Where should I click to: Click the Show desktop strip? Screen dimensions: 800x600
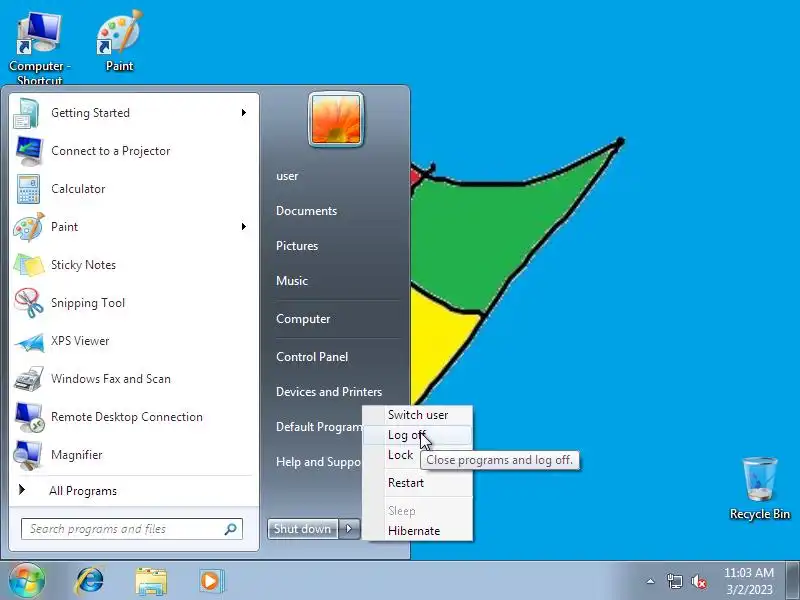click(x=793, y=581)
